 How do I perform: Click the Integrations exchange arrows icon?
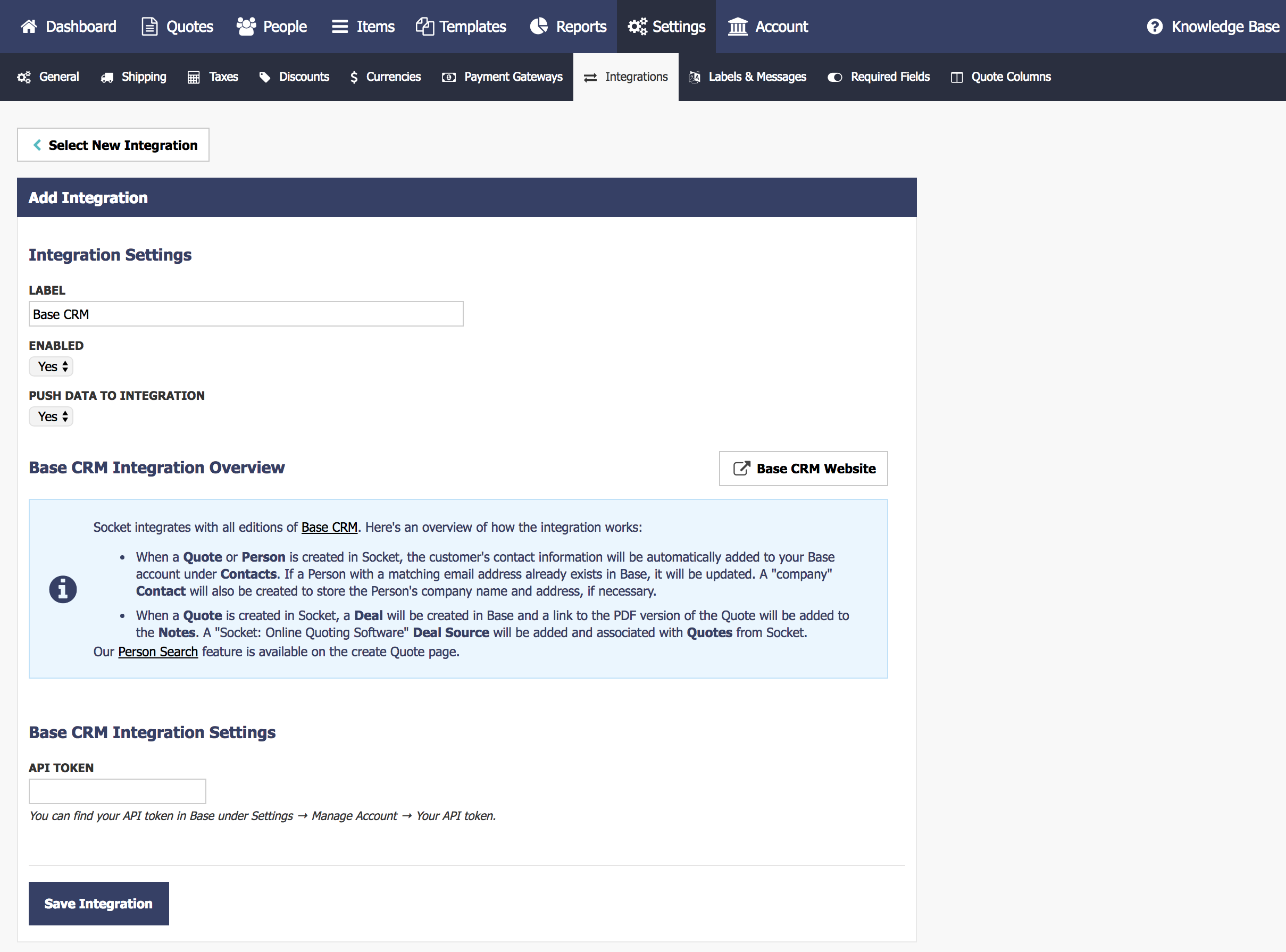(x=590, y=77)
